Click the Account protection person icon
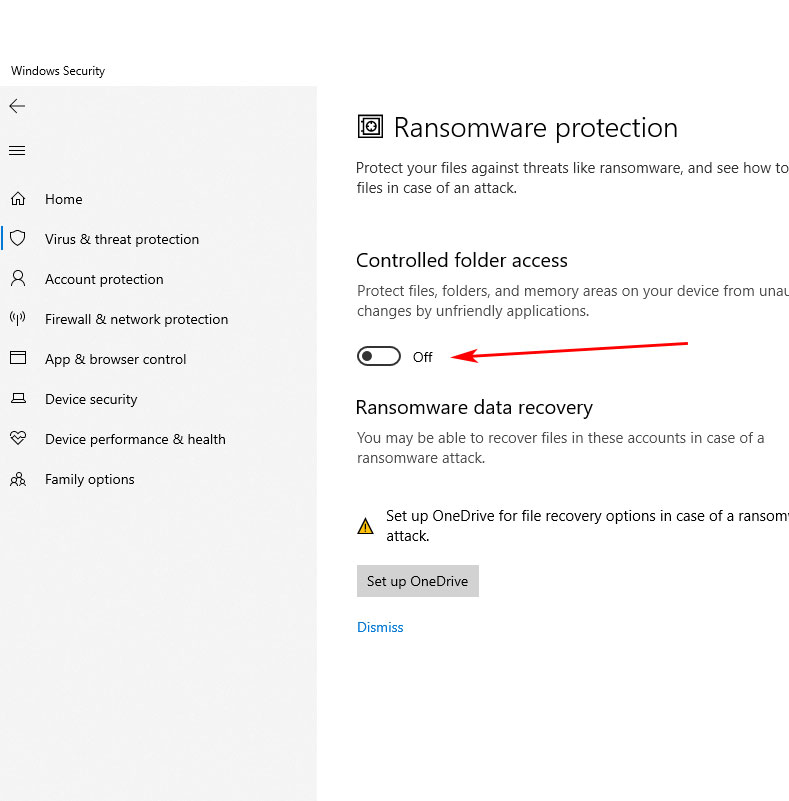The height and width of the screenshot is (801, 789). pyautogui.click(x=18, y=278)
